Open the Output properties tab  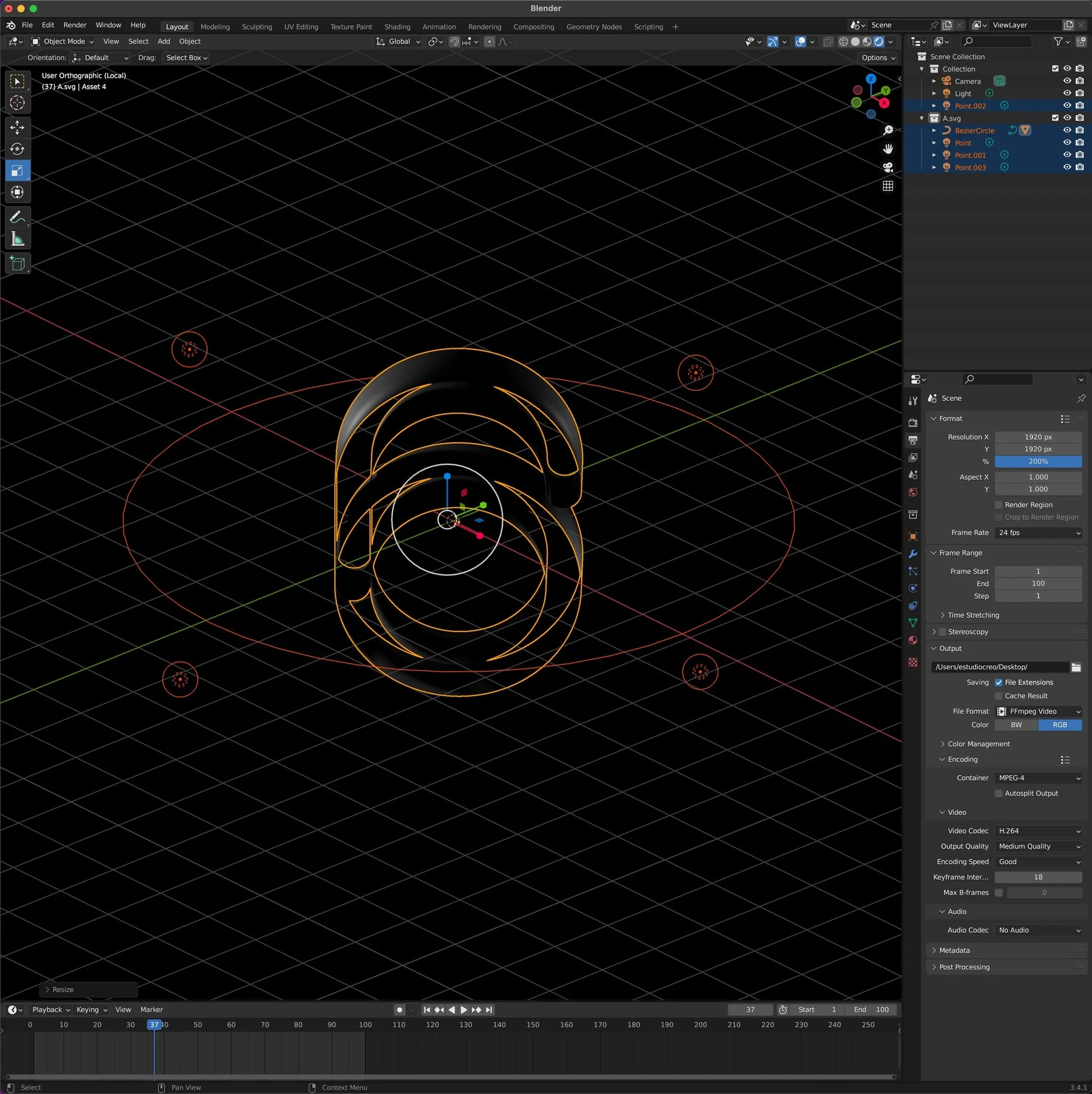click(913, 440)
